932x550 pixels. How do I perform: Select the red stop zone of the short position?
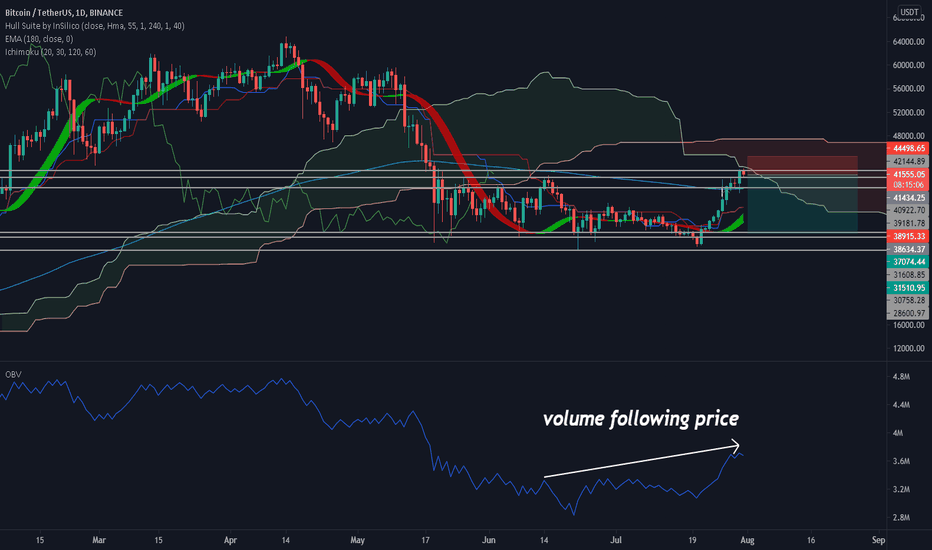pos(802,165)
